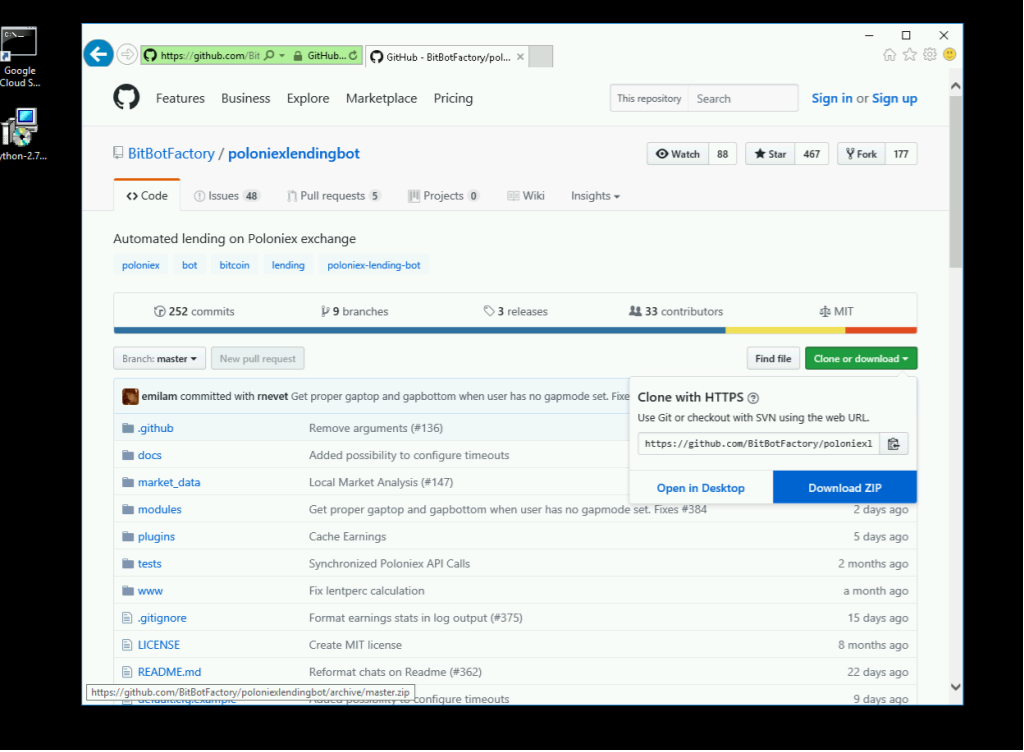The width and height of the screenshot is (1024, 752).
Task: Open the MIT license link
Action: click(x=837, y=311)
